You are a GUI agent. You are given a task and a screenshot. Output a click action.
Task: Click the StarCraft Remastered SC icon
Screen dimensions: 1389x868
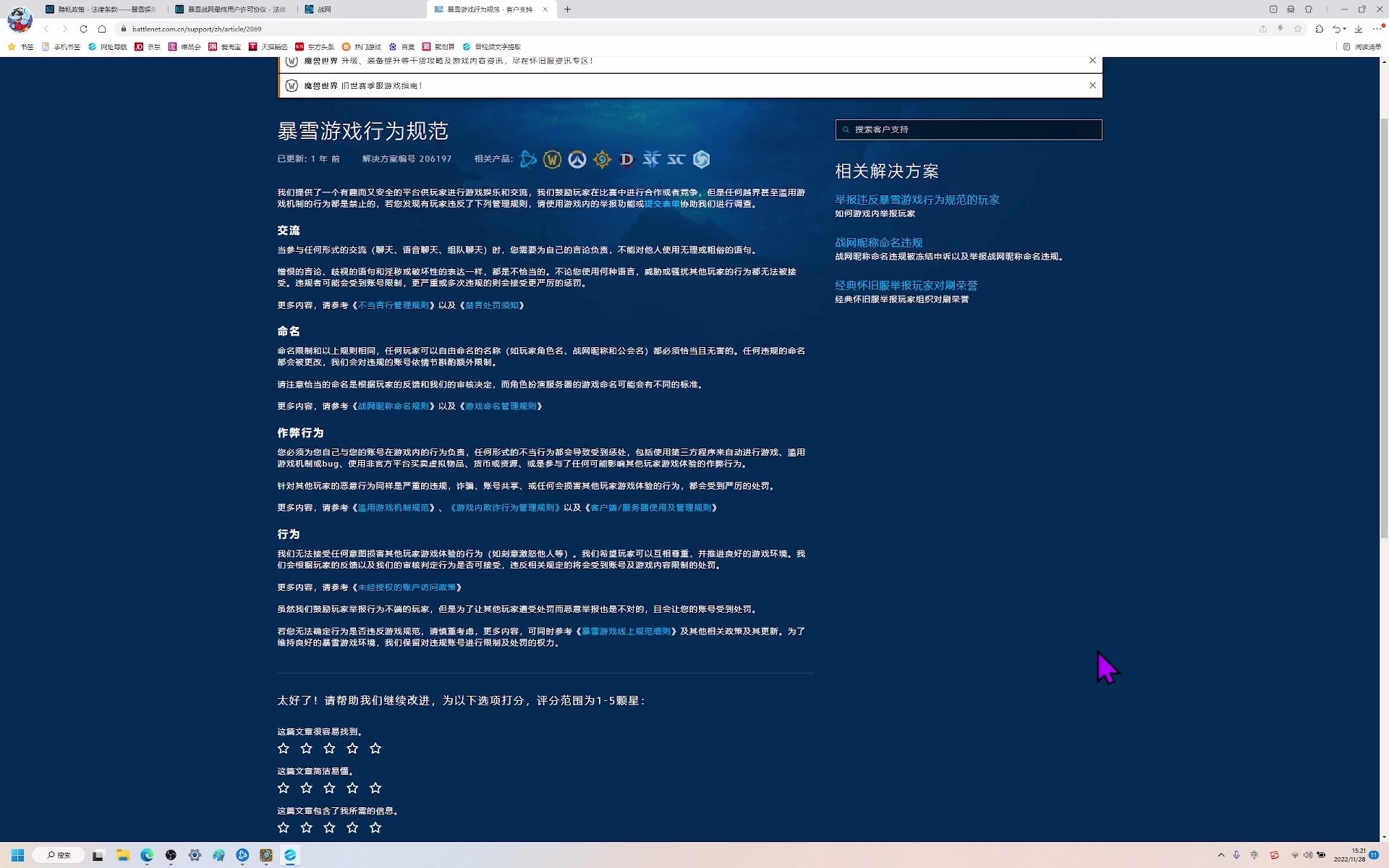tap(676, 159)
